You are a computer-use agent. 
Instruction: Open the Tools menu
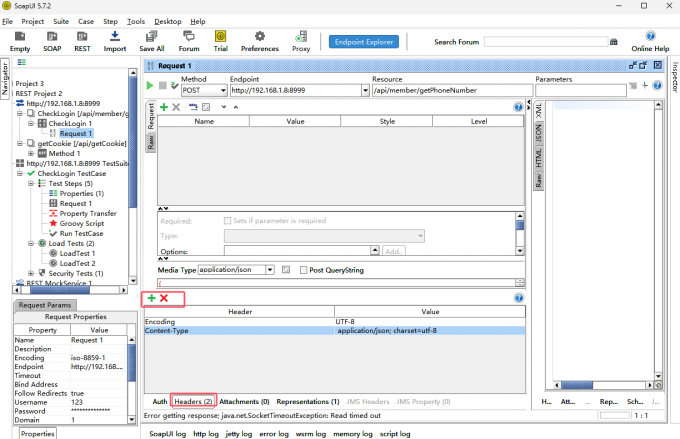point(136,21)
